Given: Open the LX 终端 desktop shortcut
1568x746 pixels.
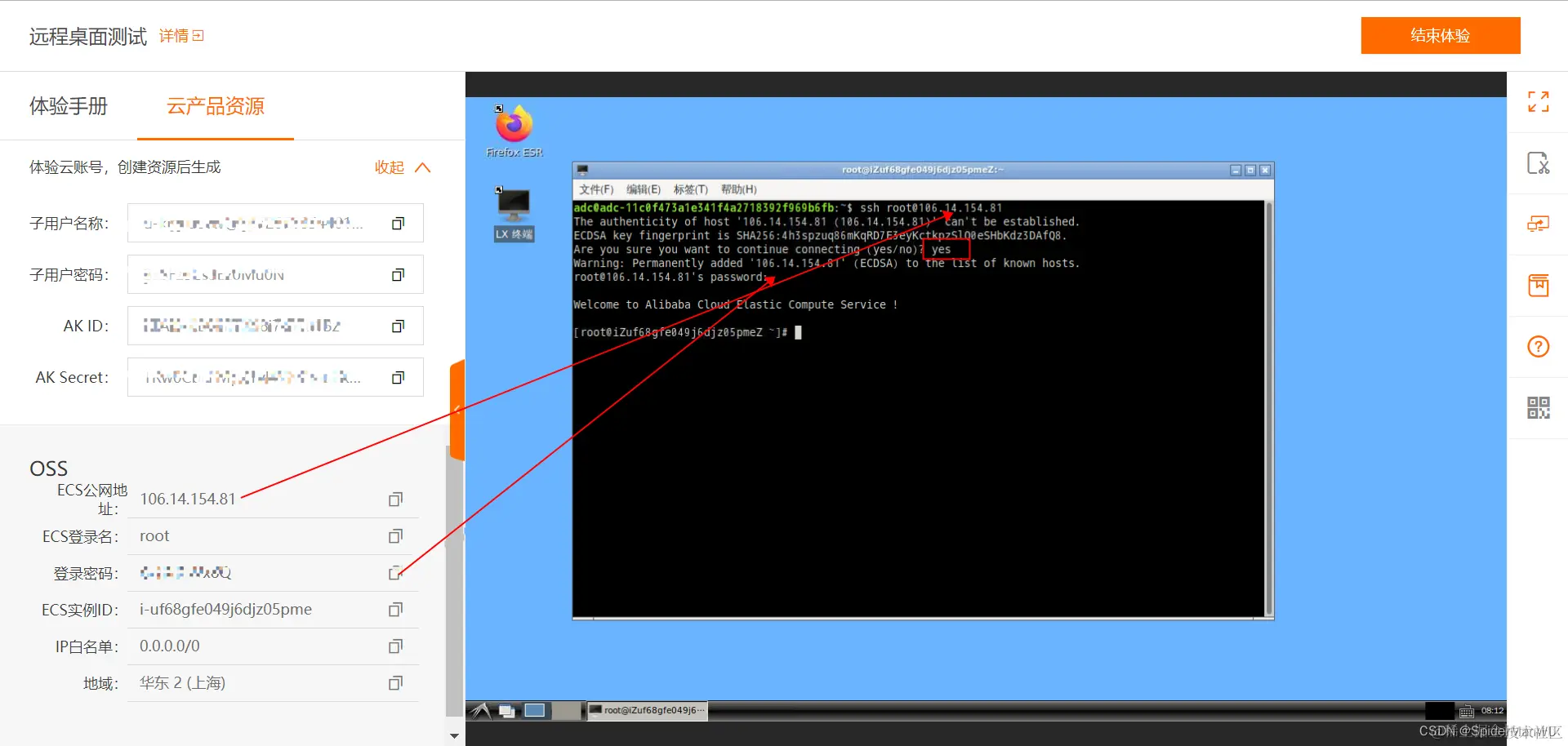Looking at the screenshot, I should [x=514, y=214].
